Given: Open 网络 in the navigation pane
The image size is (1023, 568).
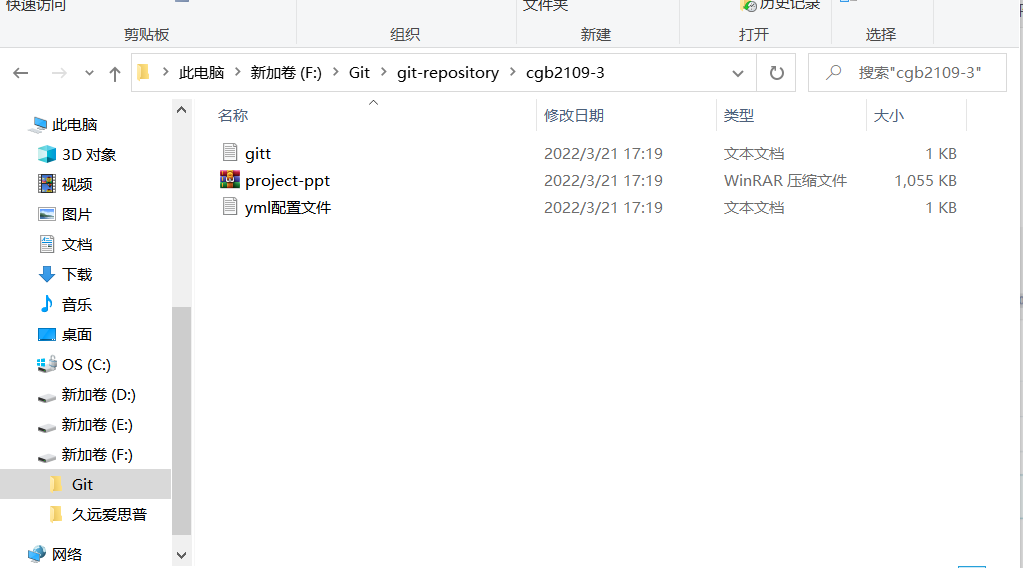Looking at the screenshot, I should point(67,554).
